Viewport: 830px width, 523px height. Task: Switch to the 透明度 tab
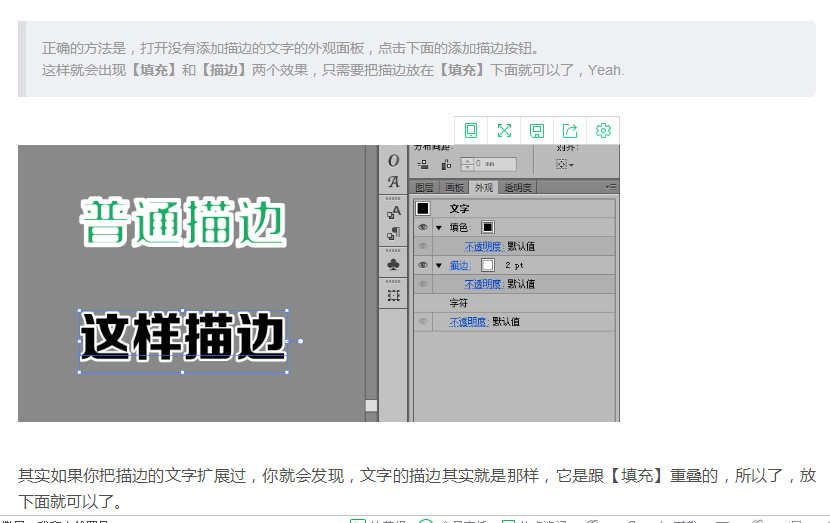(517, 187)
